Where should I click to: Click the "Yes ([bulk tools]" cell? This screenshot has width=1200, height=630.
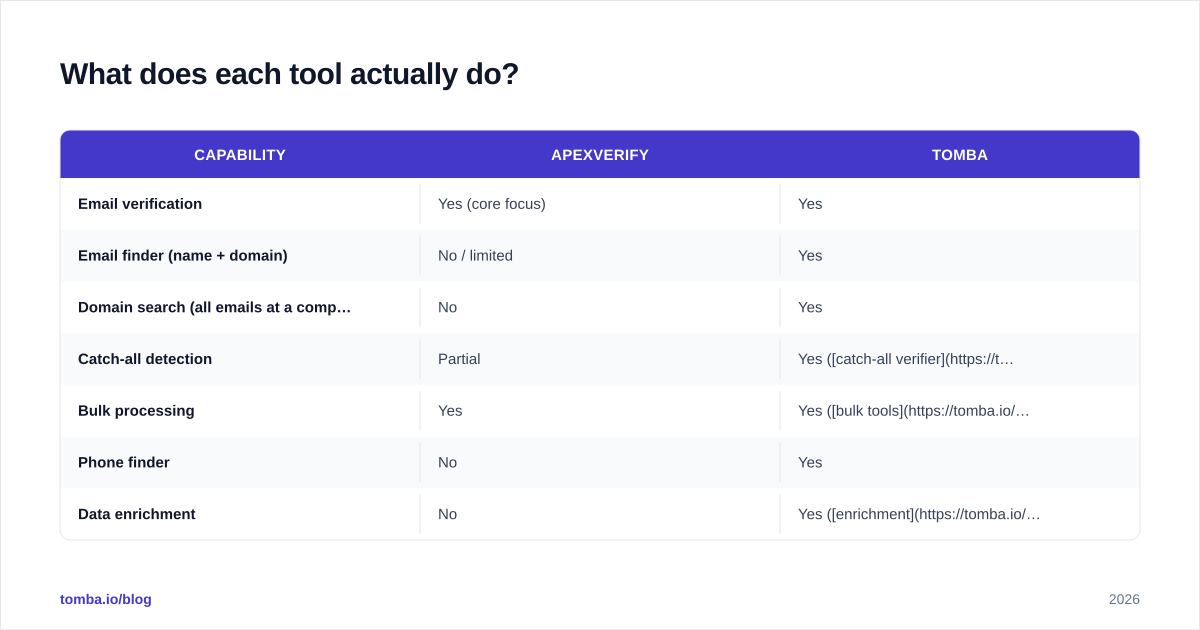click(914, 411)
